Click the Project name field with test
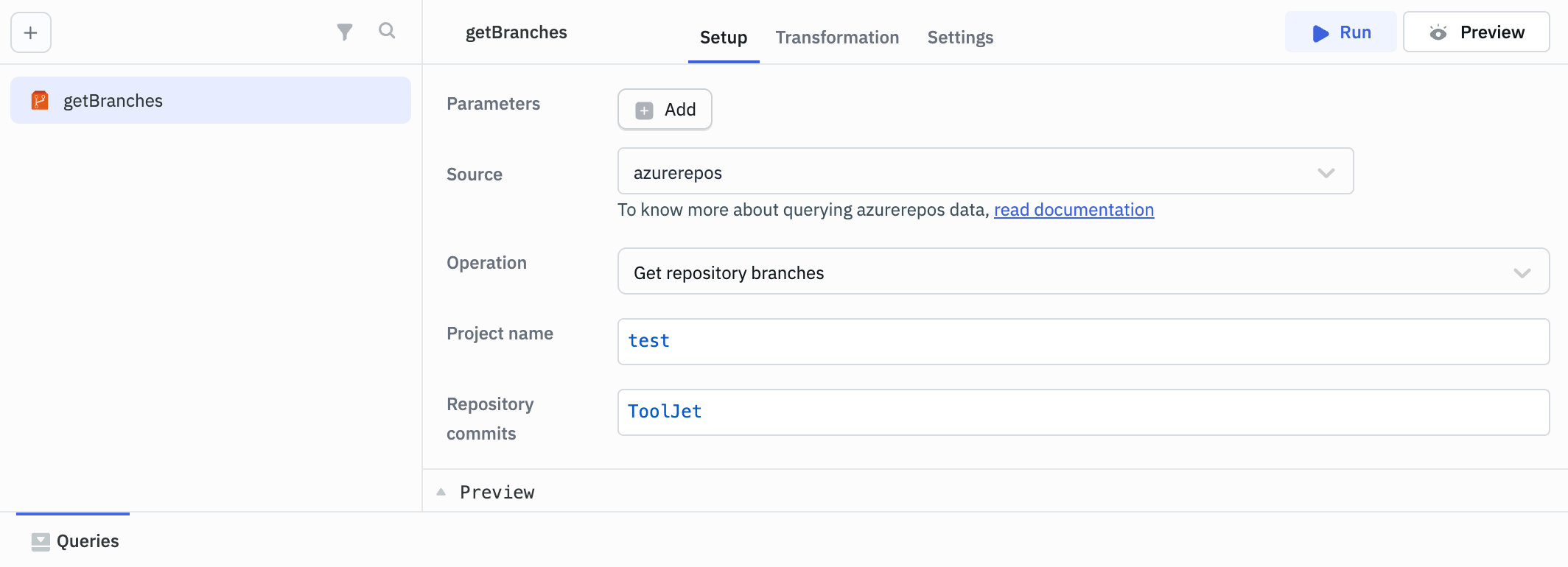The height and width of the screenshot is (567, 1568). [1083, 342]
